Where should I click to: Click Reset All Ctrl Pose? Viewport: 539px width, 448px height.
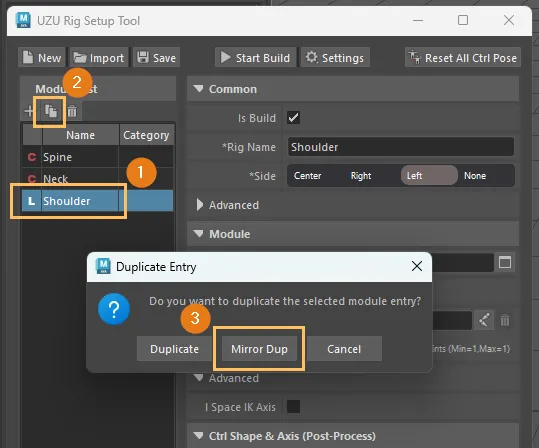click(463, 58)
